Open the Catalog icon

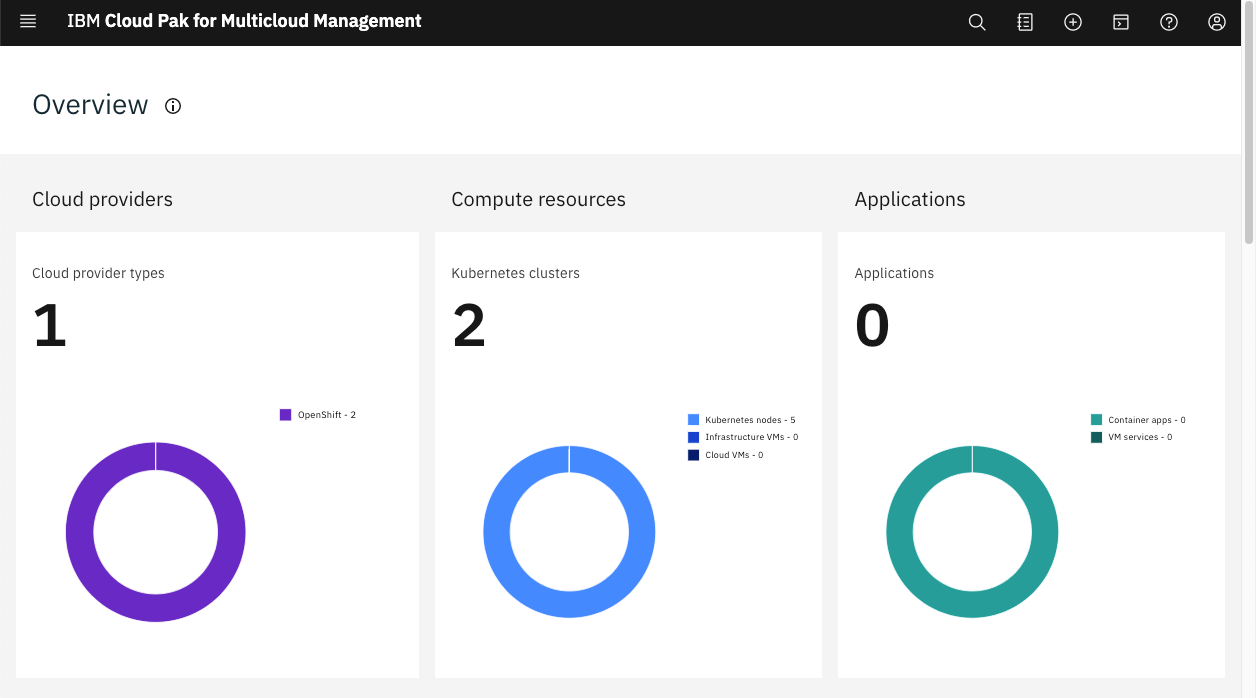point(1024,21)
